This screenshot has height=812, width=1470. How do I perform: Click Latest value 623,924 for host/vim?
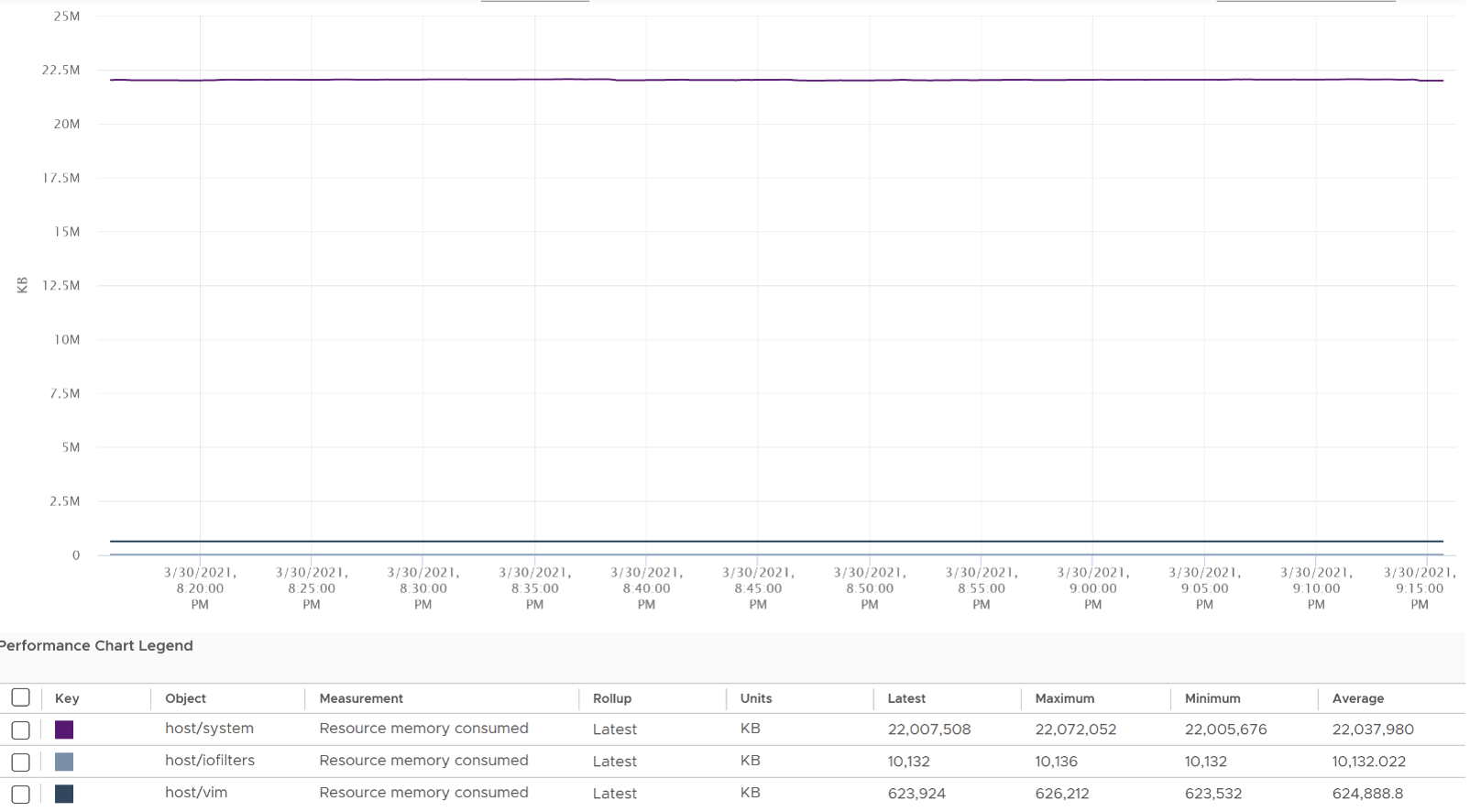916,794
